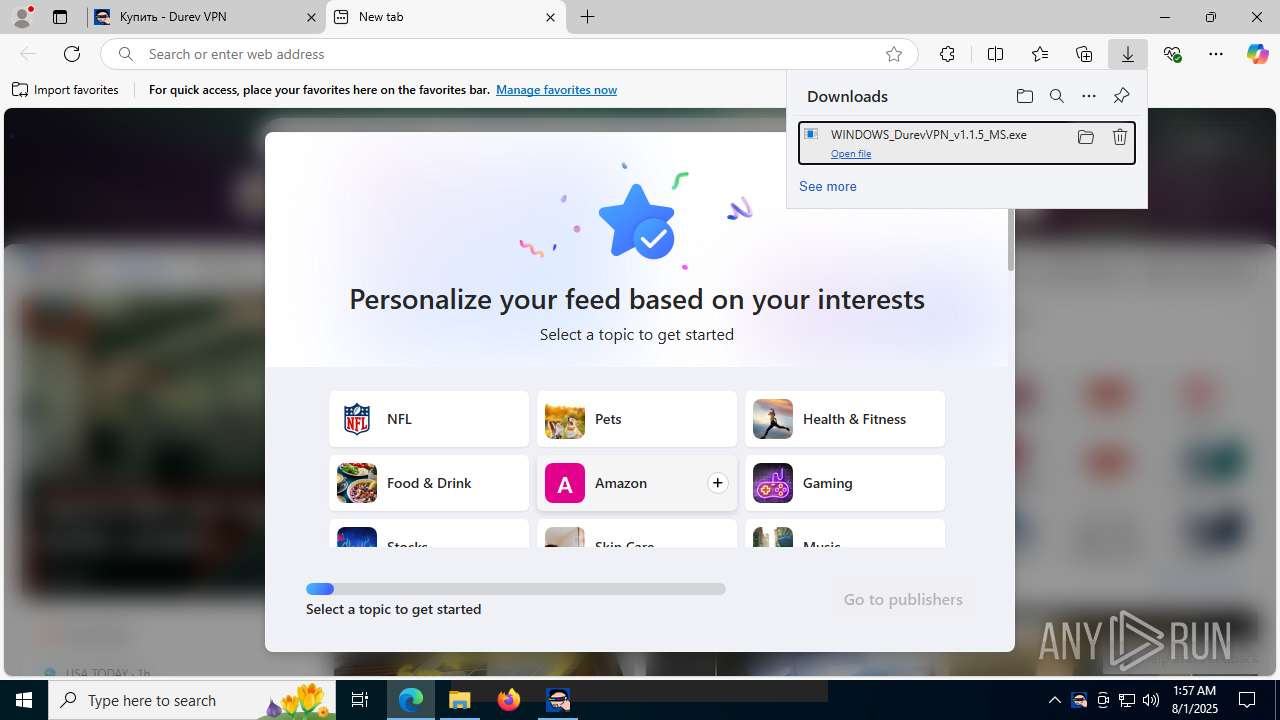Click See more in Downloads
Image resolution: width=1280 pixels, height=720 pixels.
pos(827,187)
